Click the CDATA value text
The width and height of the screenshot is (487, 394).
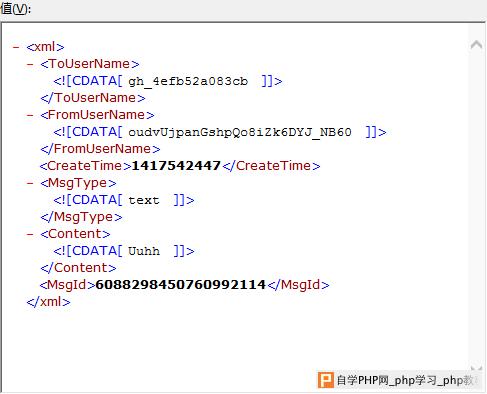pos(144,200)
